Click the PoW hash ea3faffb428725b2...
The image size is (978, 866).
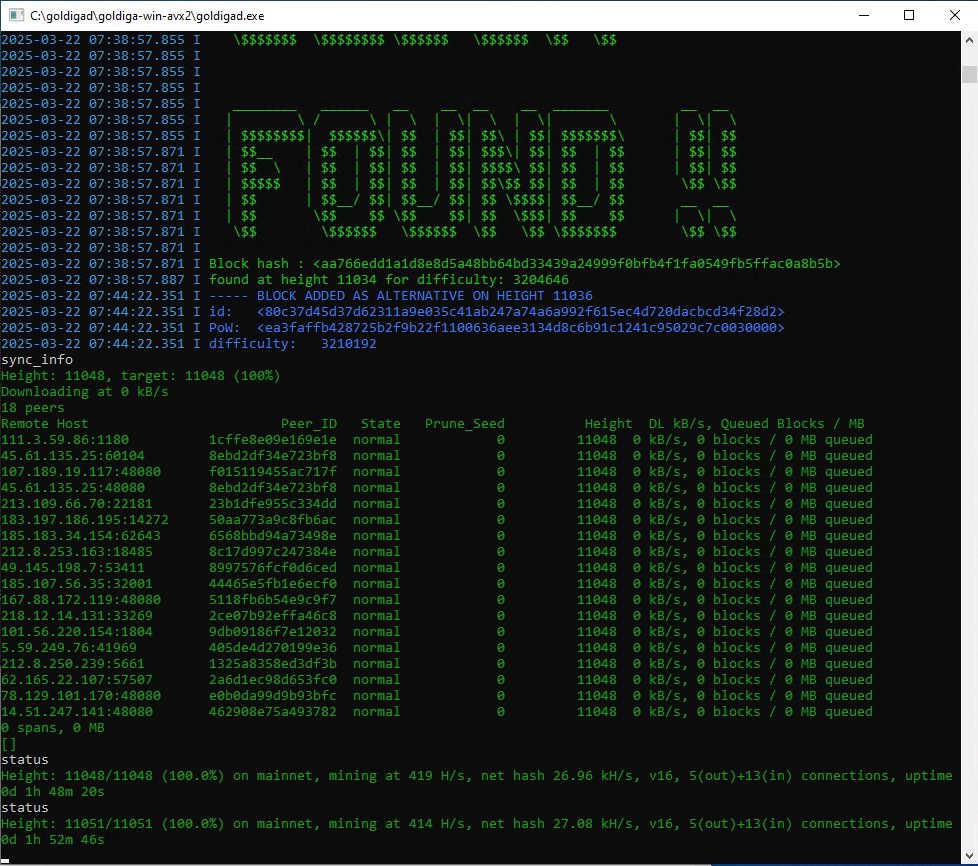coord(521,328)
